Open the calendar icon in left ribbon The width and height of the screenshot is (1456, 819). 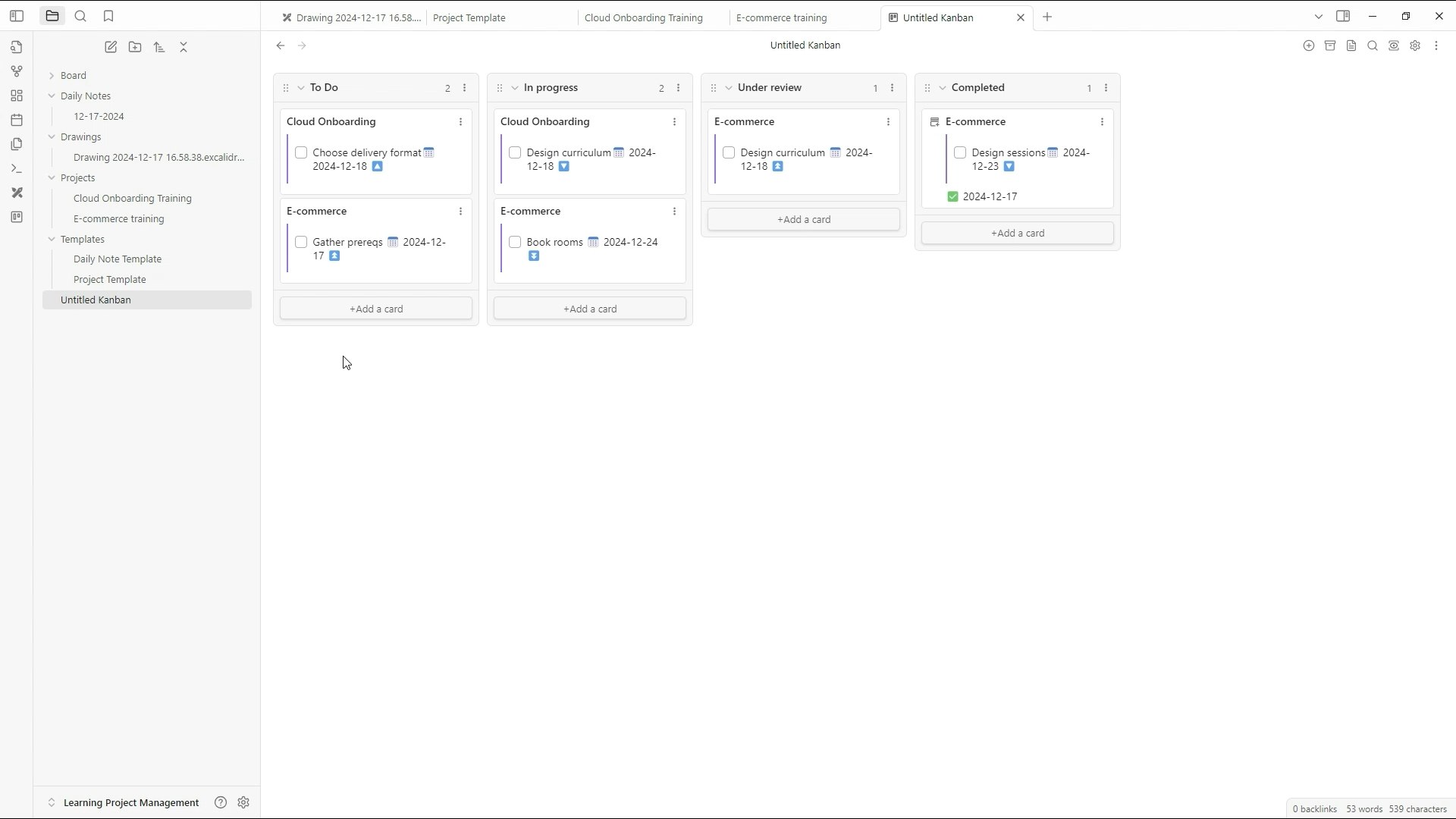coord(17,120)
